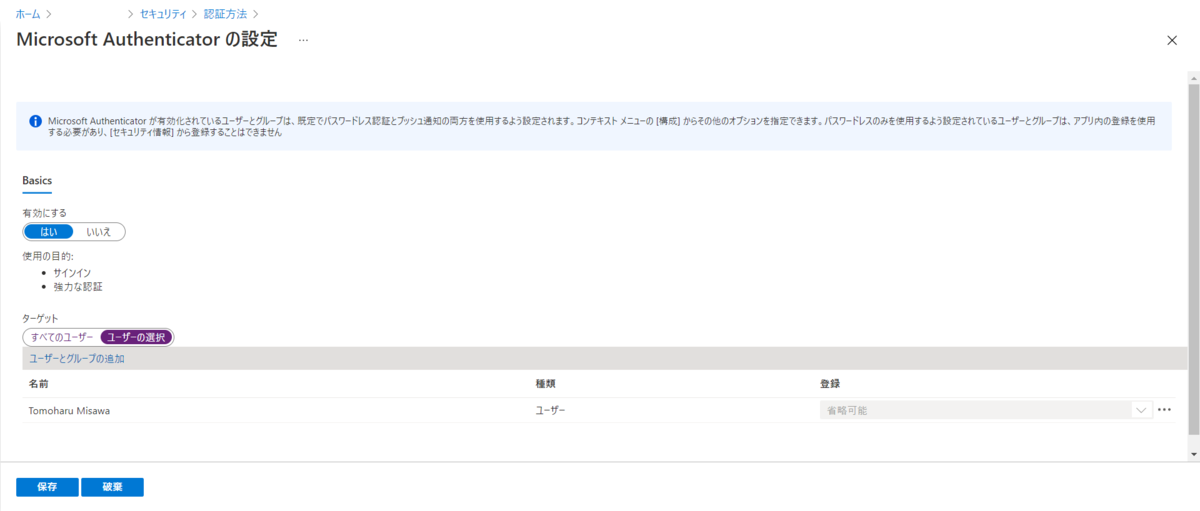Screen dimensions: 1200x511
Task: Go to セキュリティ breadcrumb
Action: coord(164,14)
